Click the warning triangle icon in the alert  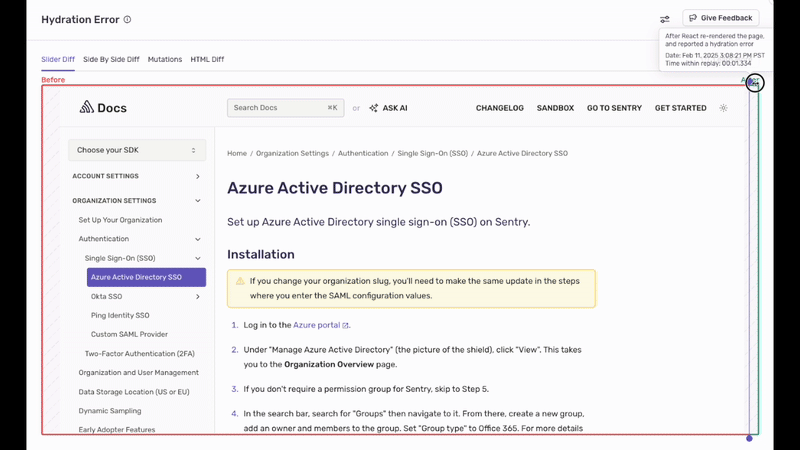pyautogui.click(x=240, y=281)
